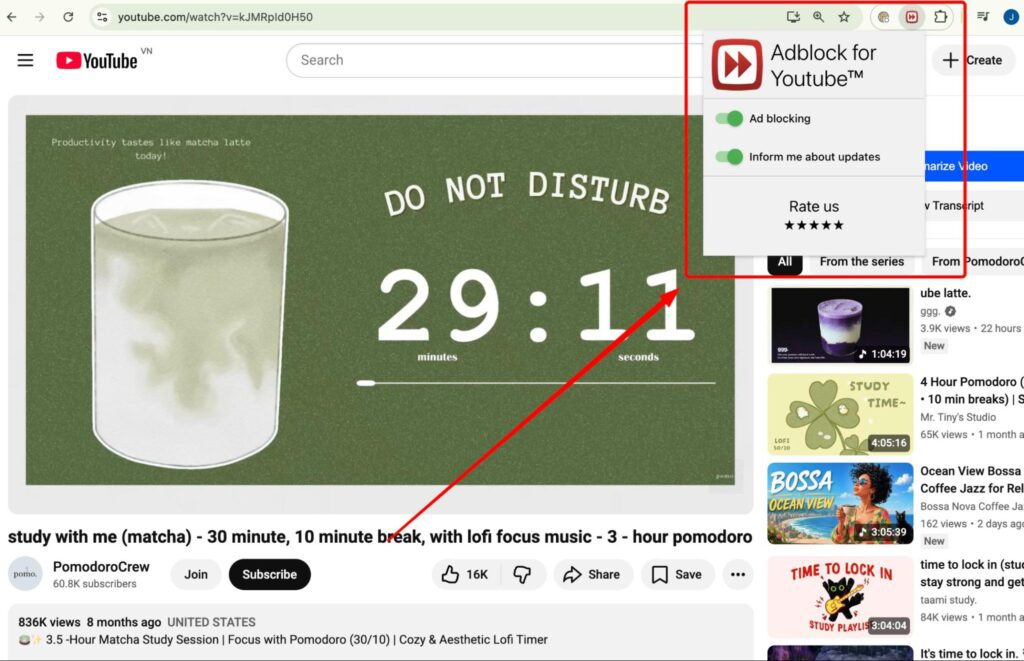Open the ube latte video thumbnail
This screenshot has height=661, width=1024.
[840, 325]
